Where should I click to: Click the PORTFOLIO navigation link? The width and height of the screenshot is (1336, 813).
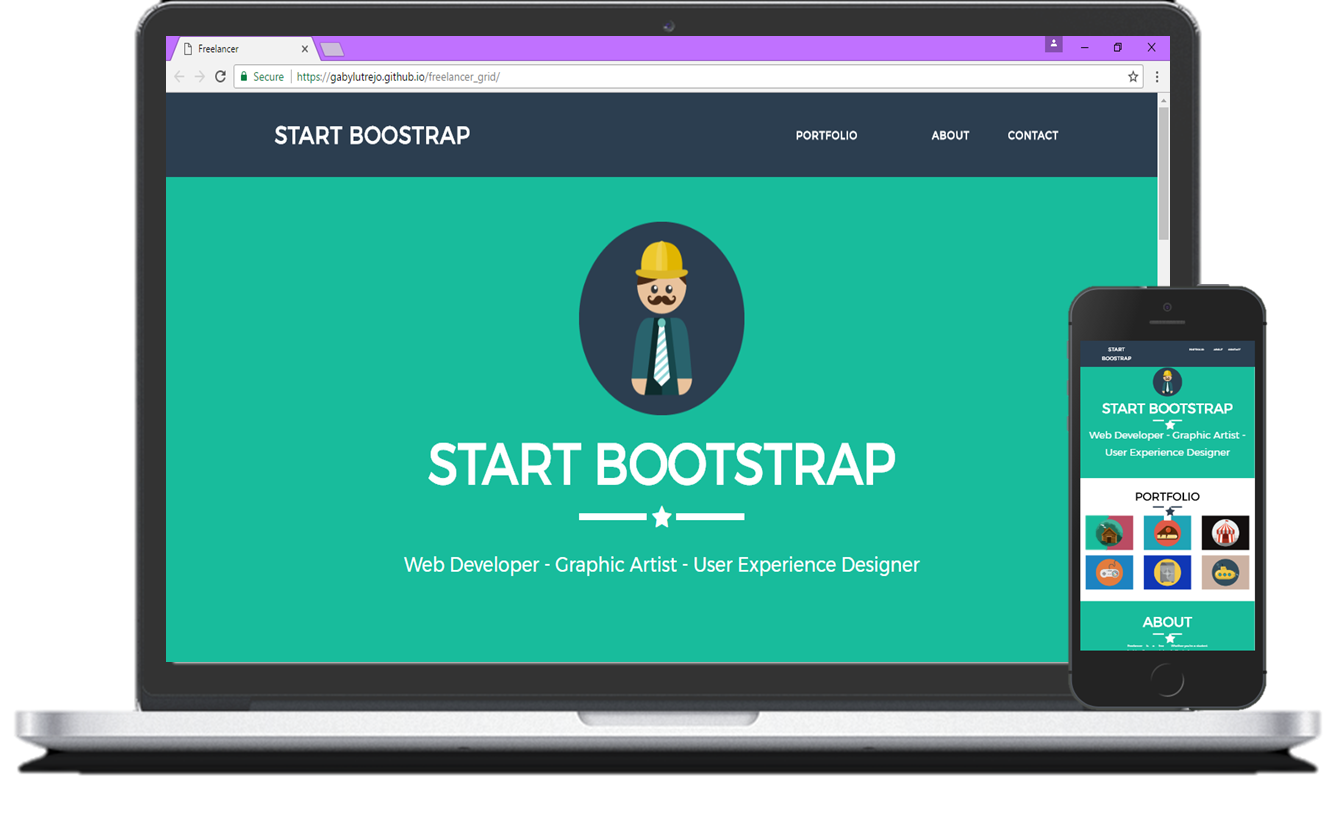point(826,136)
